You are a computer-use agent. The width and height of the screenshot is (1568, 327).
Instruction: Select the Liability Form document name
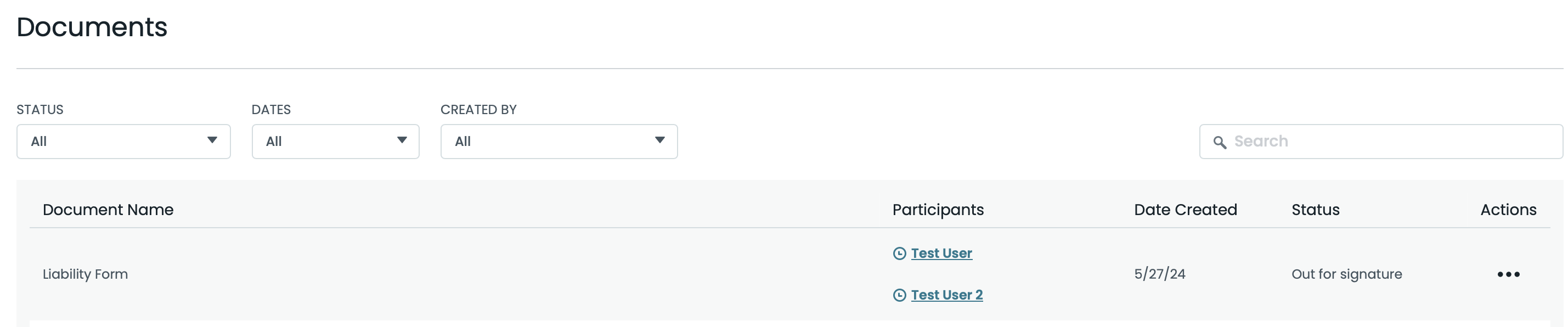click(x=85, y=275)
